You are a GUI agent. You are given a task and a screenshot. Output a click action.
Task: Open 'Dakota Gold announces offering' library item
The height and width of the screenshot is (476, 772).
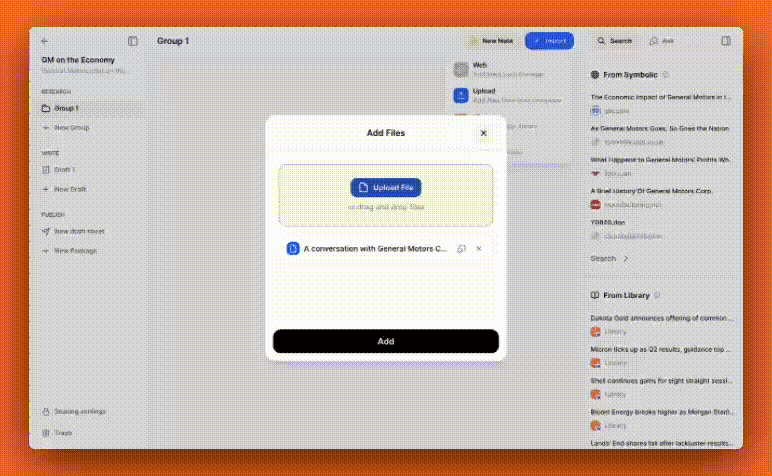(x=662, y=318)
